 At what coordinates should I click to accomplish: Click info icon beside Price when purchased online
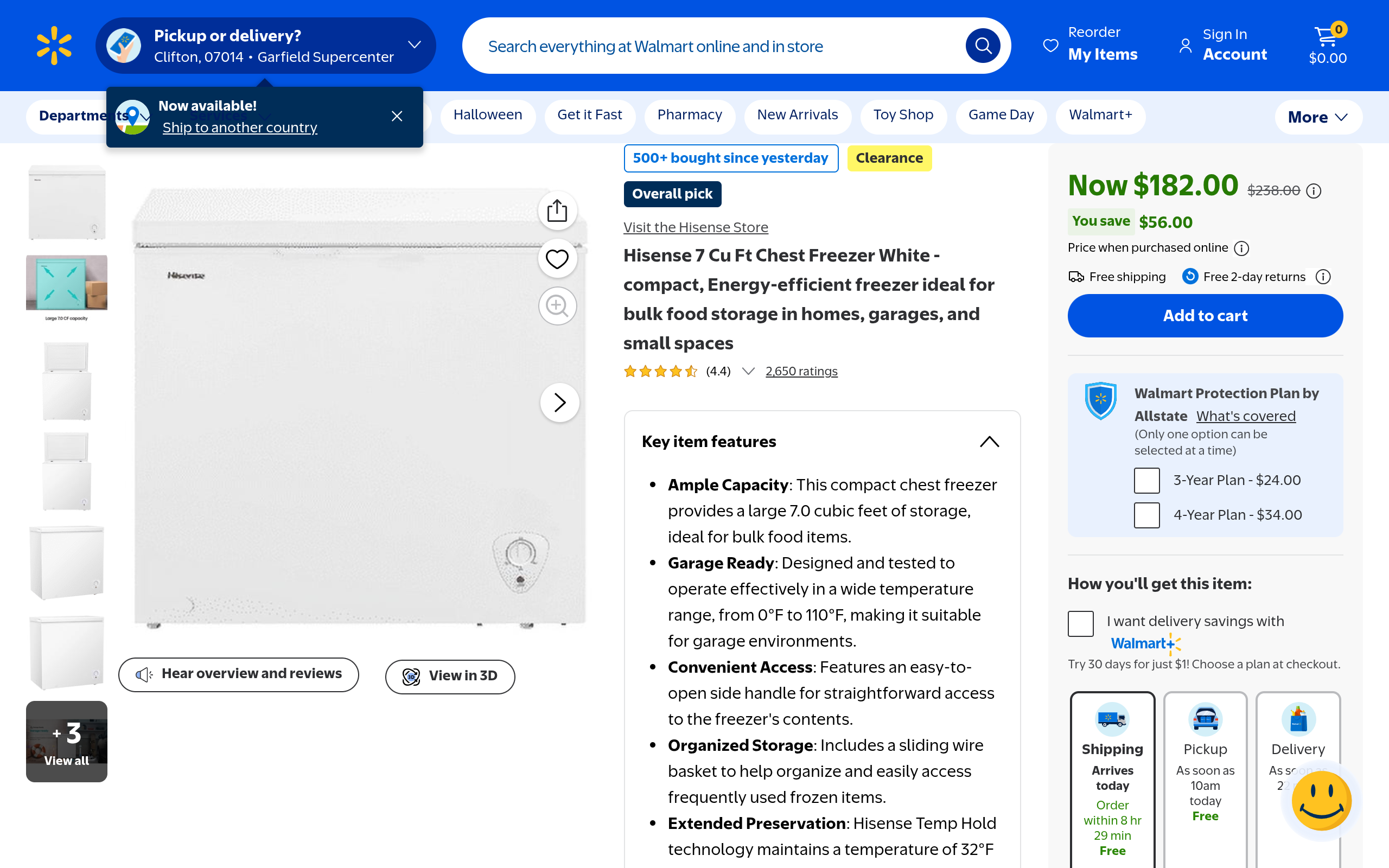coord(1241,248)
